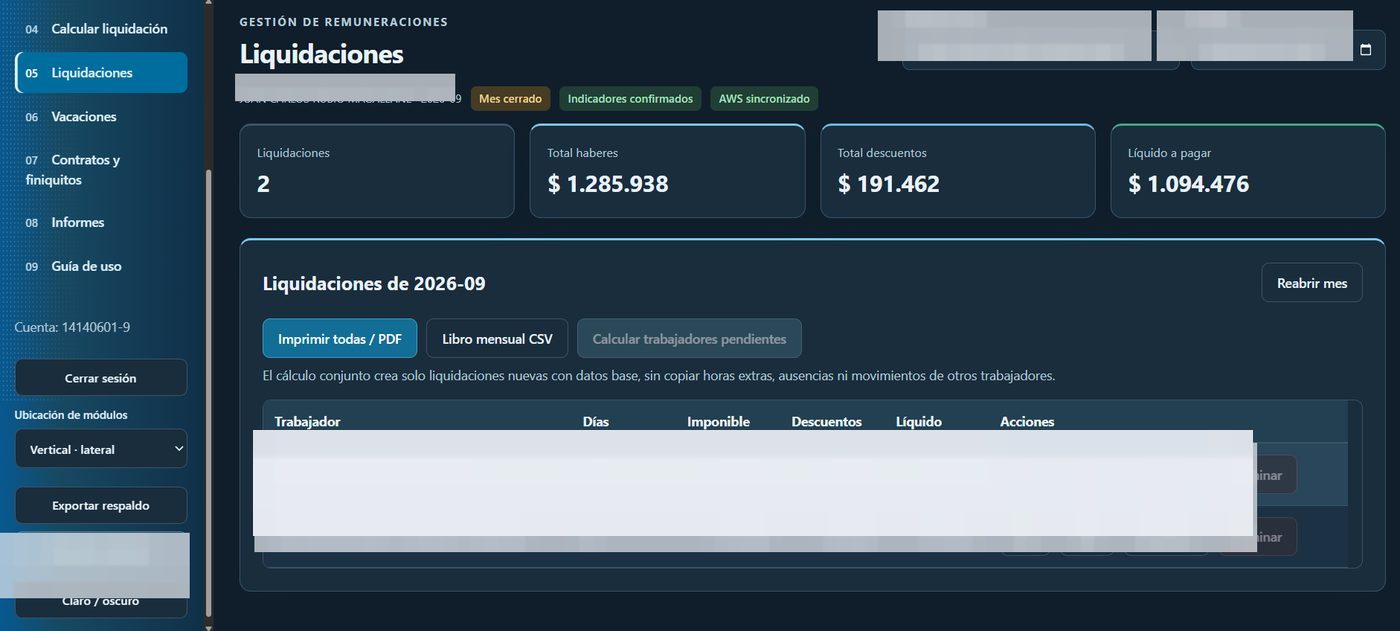Click the Días column header

coord(595,422)
